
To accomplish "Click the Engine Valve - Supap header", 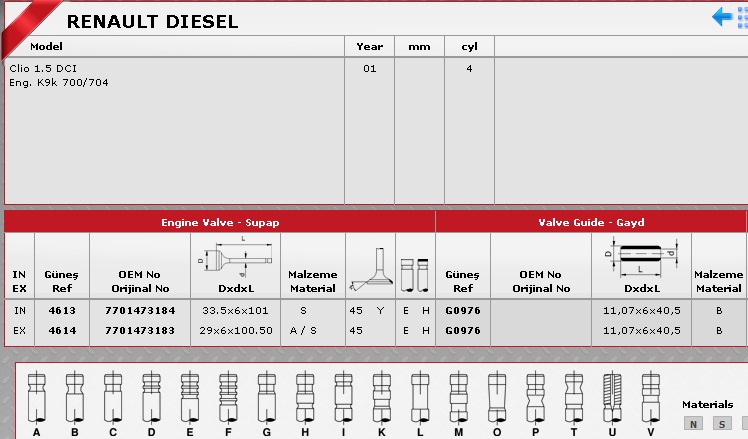I will coord(219,222).
